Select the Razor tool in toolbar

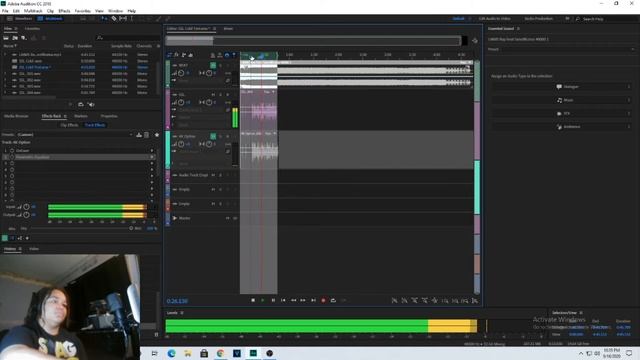(114, 19)
